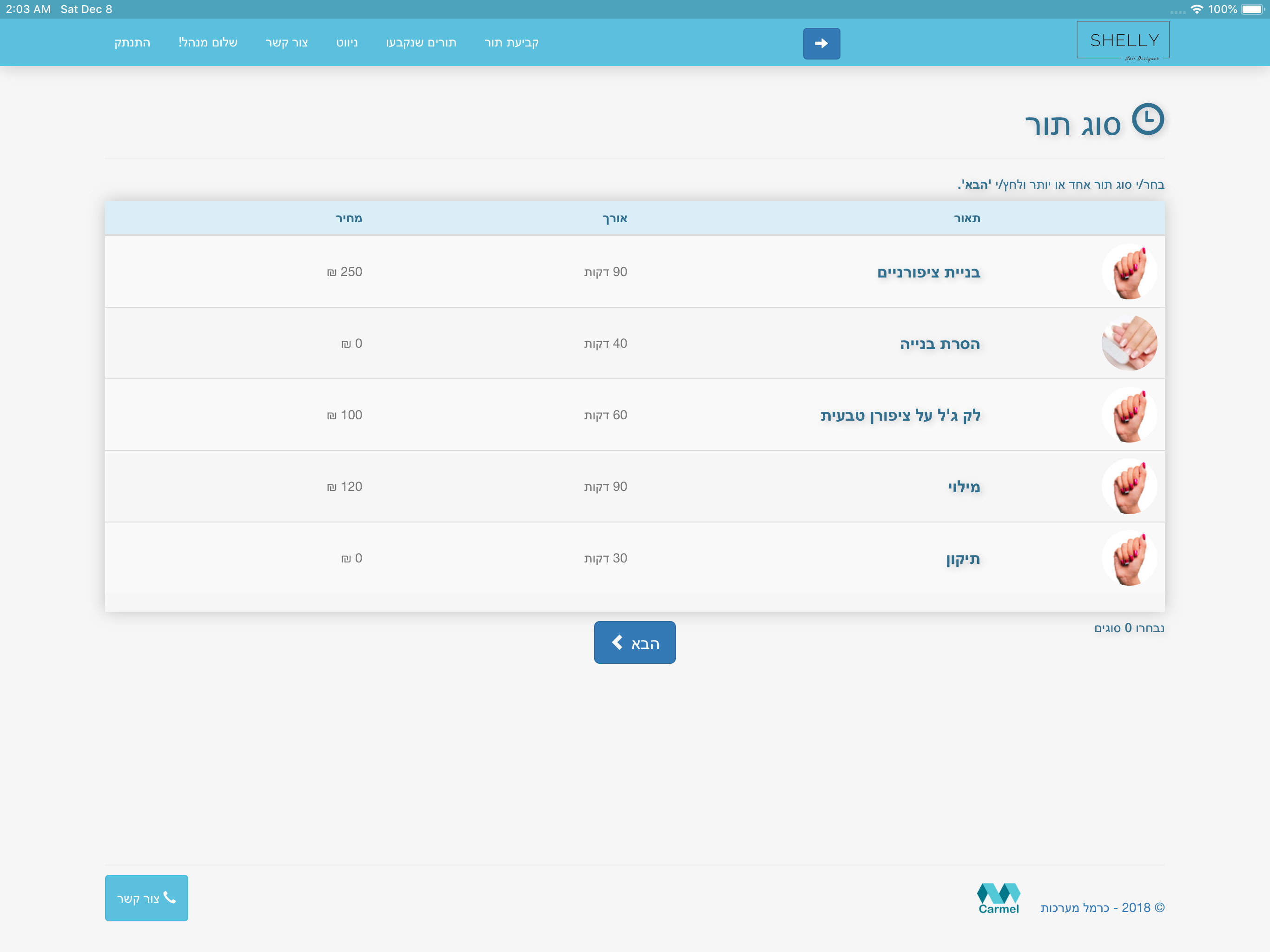Open the כרמל מערכות copyright link
The width and height of the screenshot is (1270, 952).
(1102, 908)
